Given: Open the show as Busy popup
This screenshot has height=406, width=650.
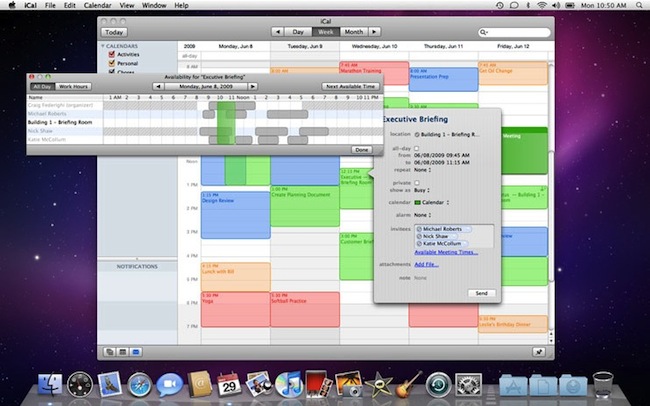Looking at the screenshot, I should tap(421, 190).
